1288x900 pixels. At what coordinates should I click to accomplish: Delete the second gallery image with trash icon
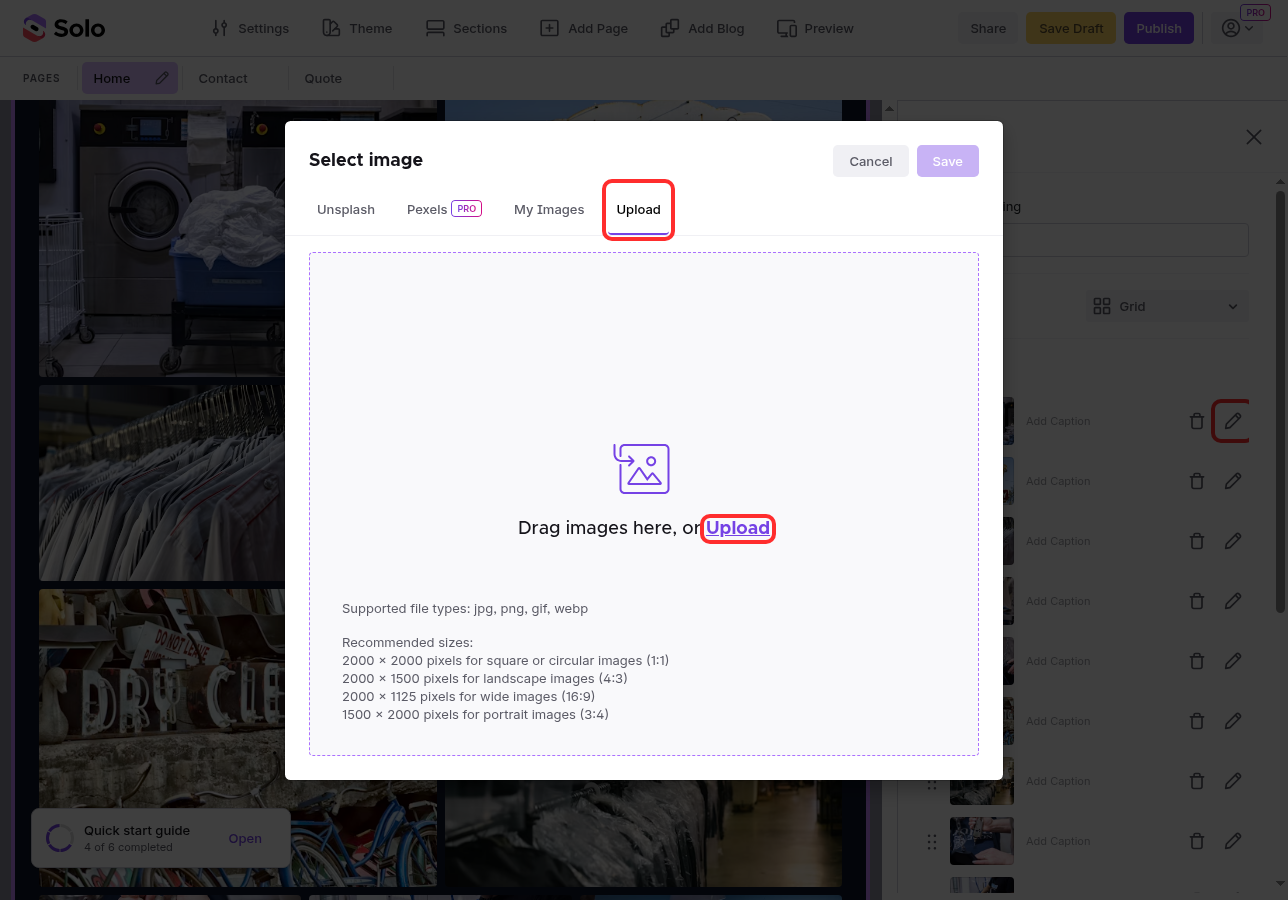[1197, 481]
